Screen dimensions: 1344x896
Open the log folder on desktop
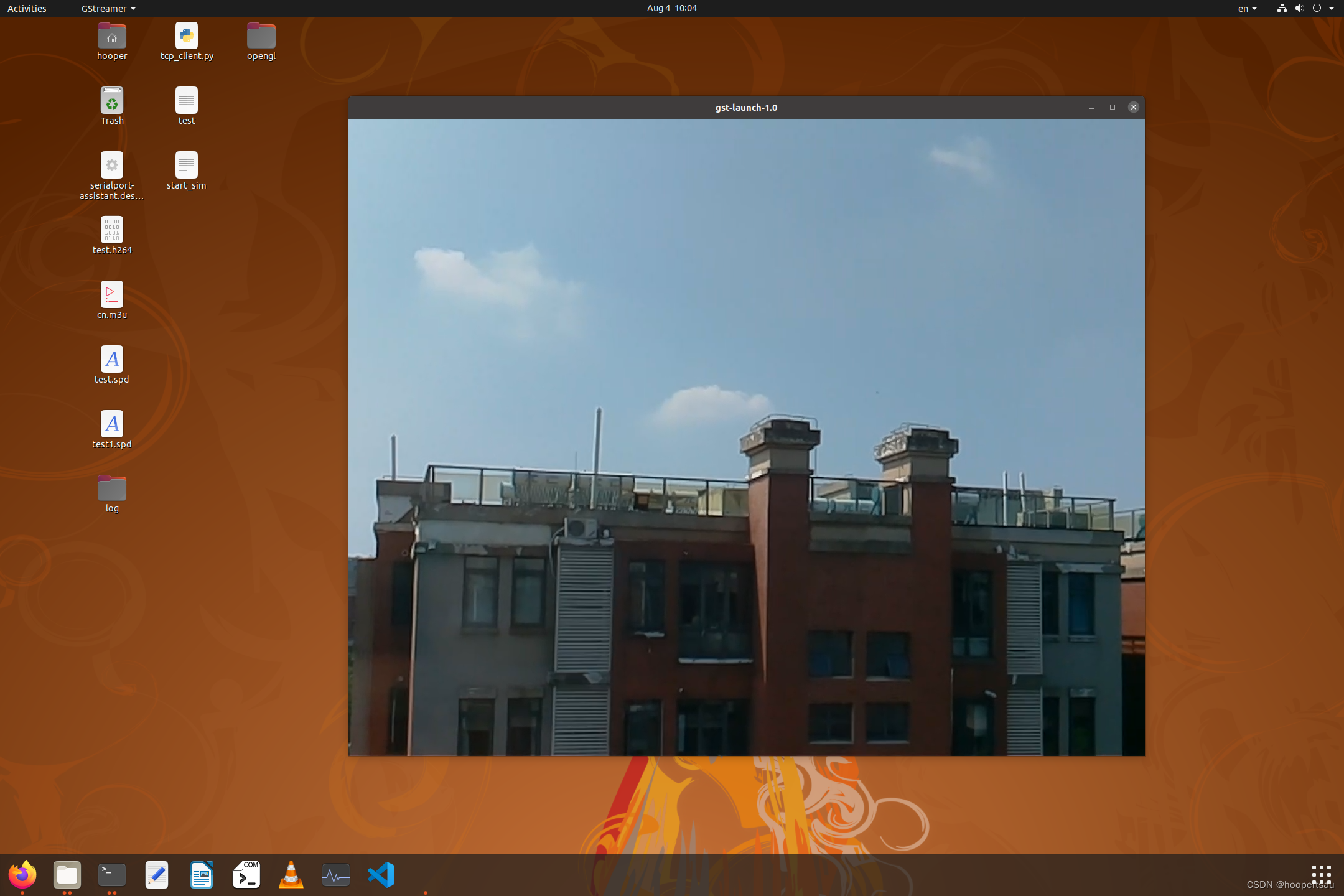112,488
